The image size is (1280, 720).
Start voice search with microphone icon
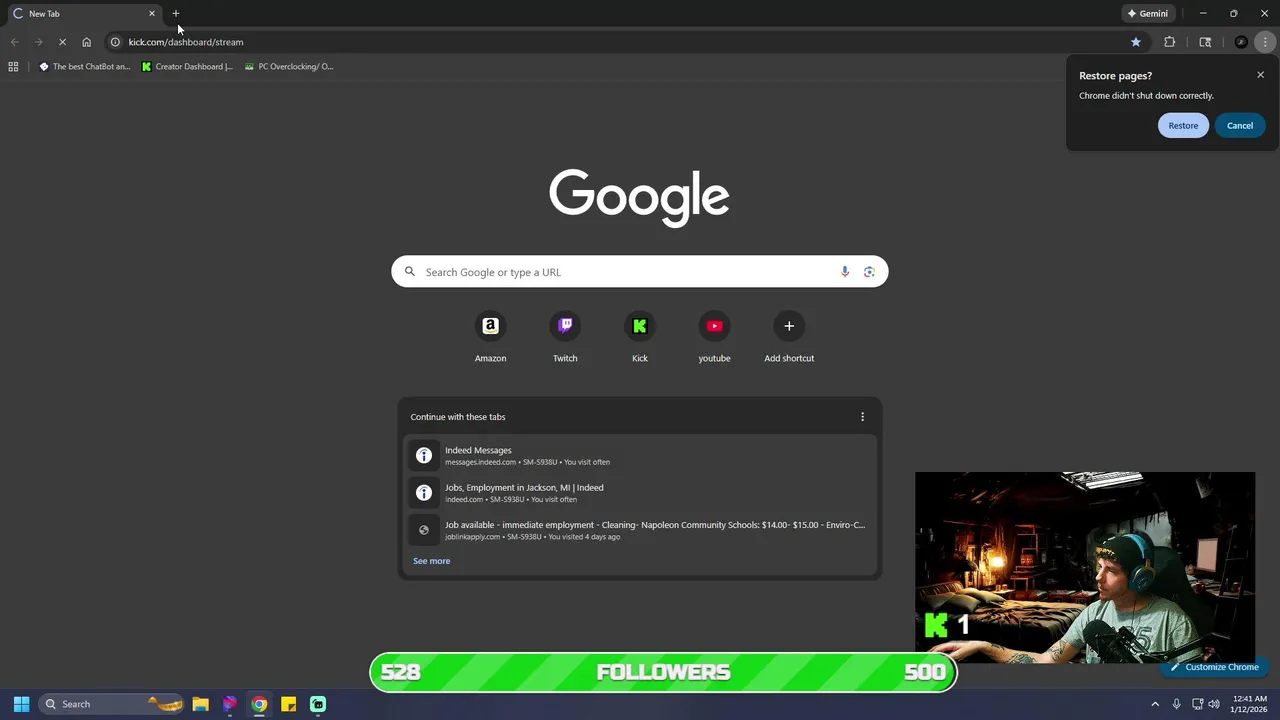tap(845, 272)
